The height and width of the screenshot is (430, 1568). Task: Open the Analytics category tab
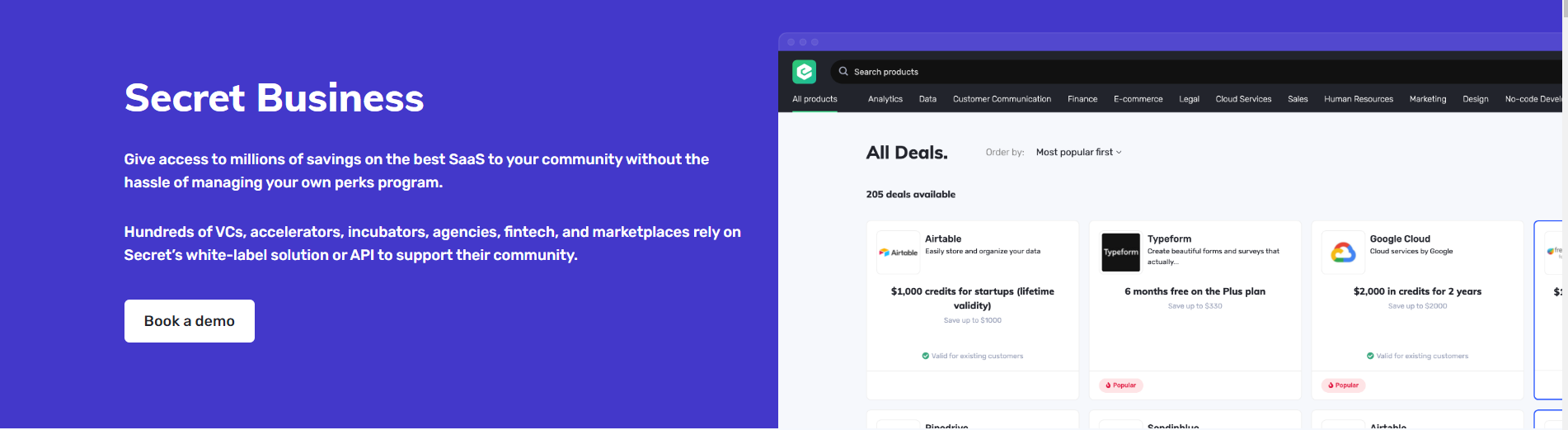pos(885,99)
